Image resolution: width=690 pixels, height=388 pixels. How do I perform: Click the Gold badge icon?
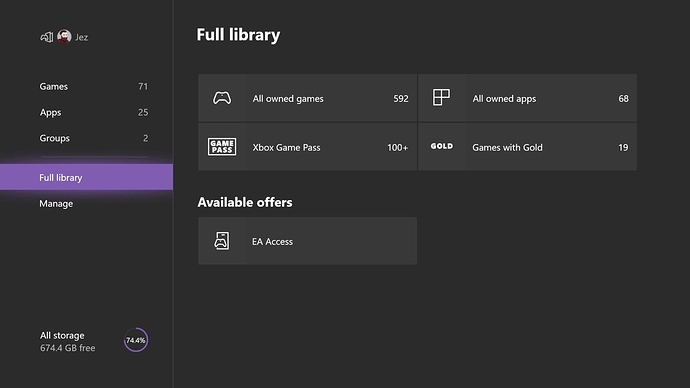[x=441, y=146]
